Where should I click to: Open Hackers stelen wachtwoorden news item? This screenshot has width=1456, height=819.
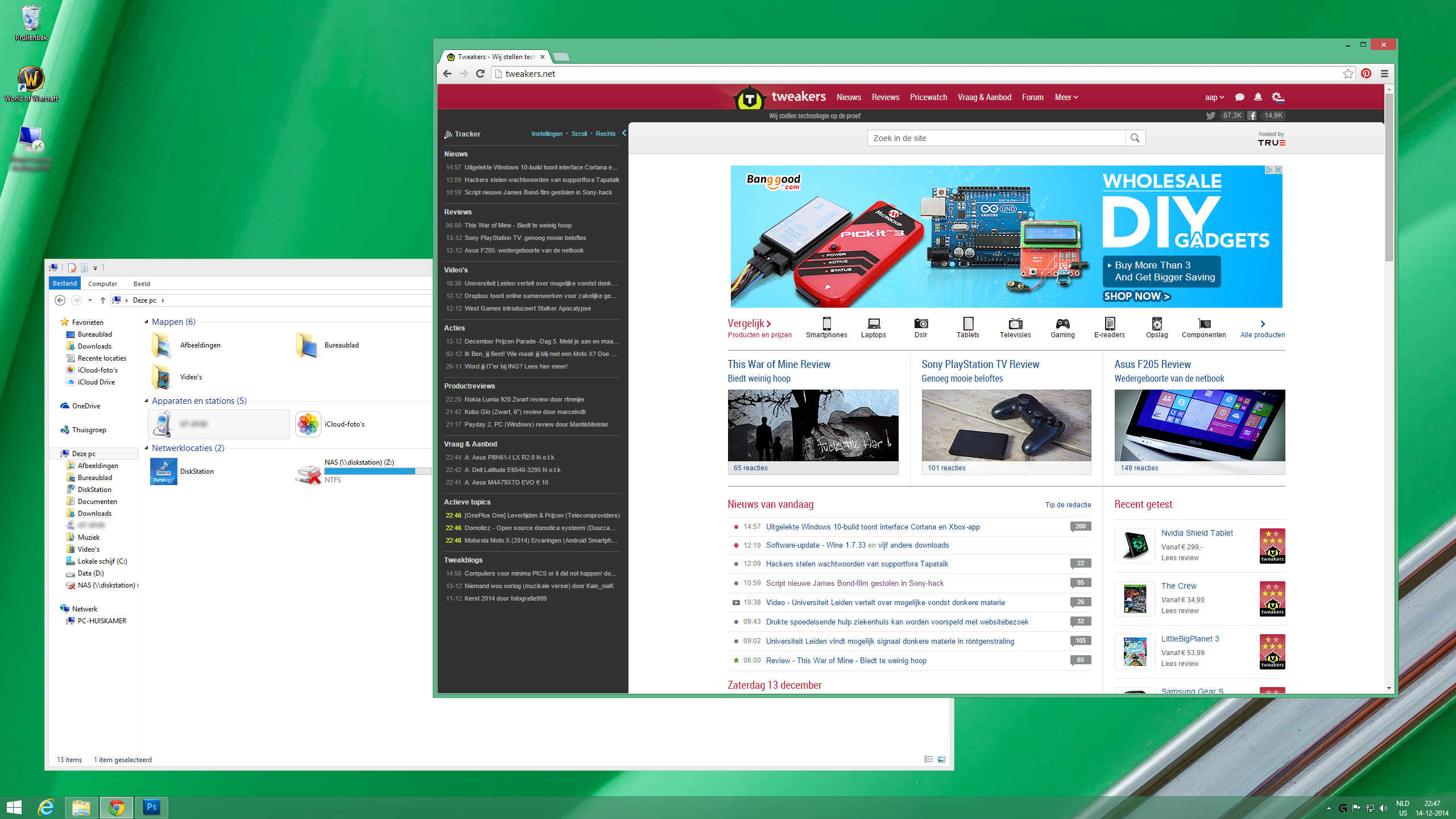coord(857,564)
